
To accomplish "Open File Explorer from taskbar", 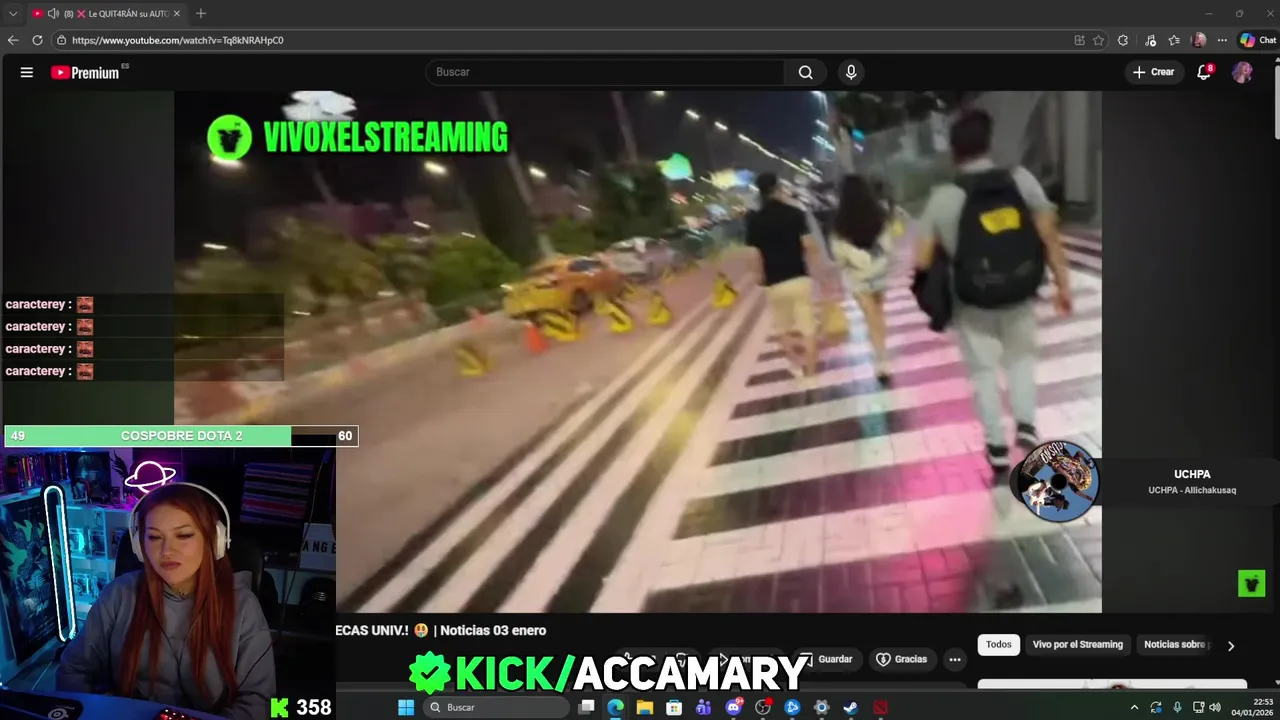I will point(645,707).
